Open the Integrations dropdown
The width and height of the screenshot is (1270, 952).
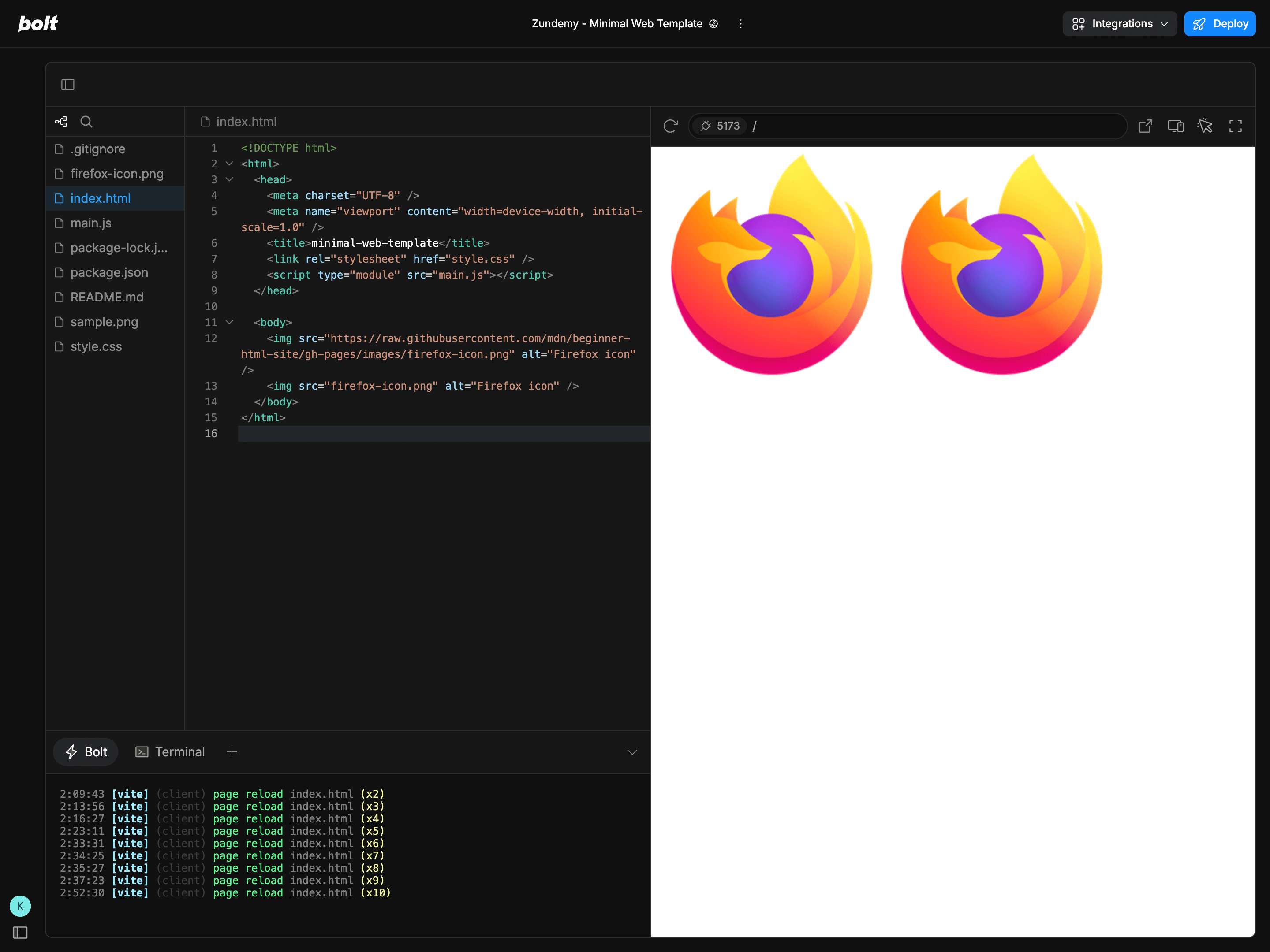coord(1120,23)
